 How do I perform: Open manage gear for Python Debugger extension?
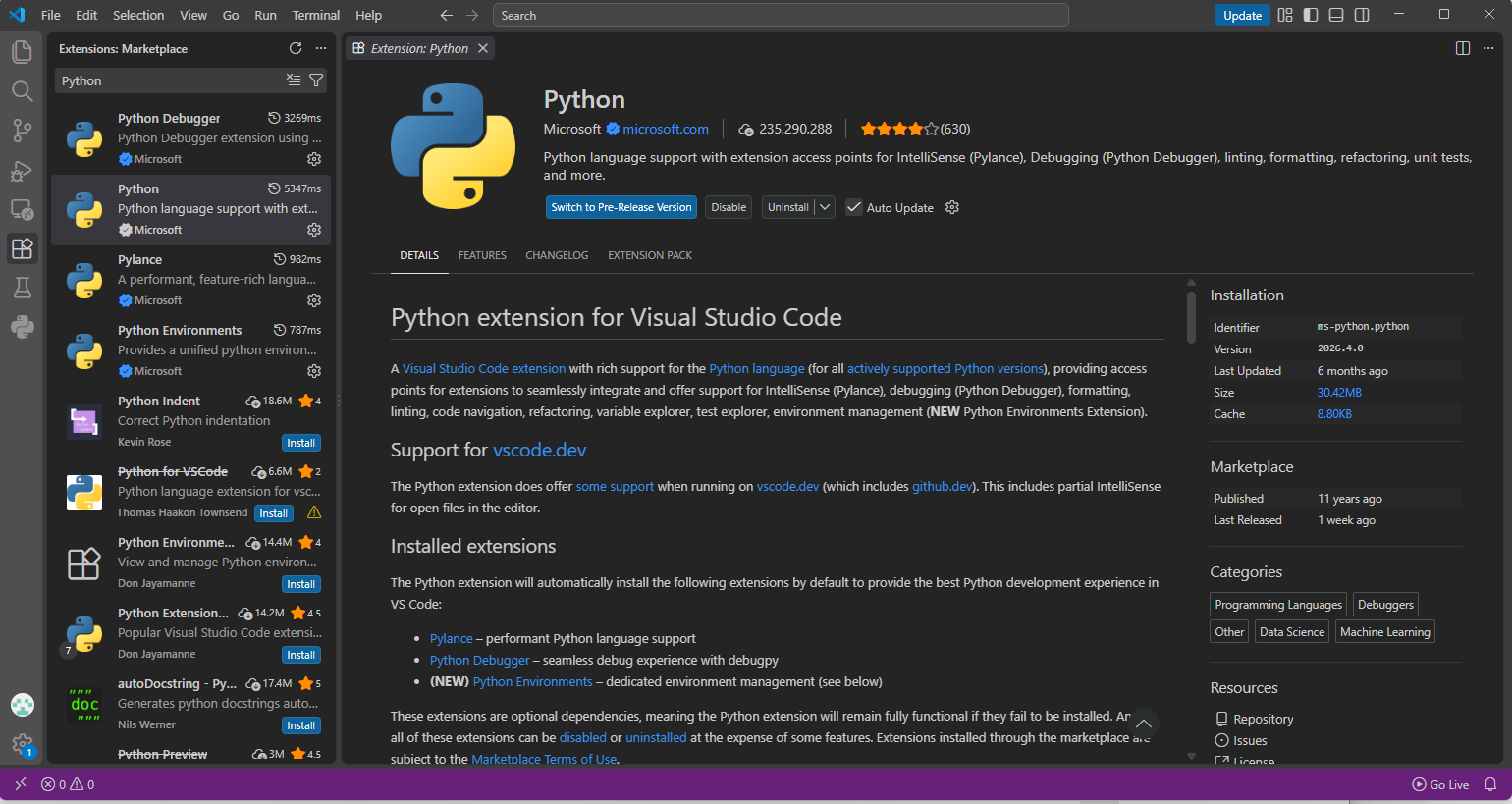tap(314, 159)
